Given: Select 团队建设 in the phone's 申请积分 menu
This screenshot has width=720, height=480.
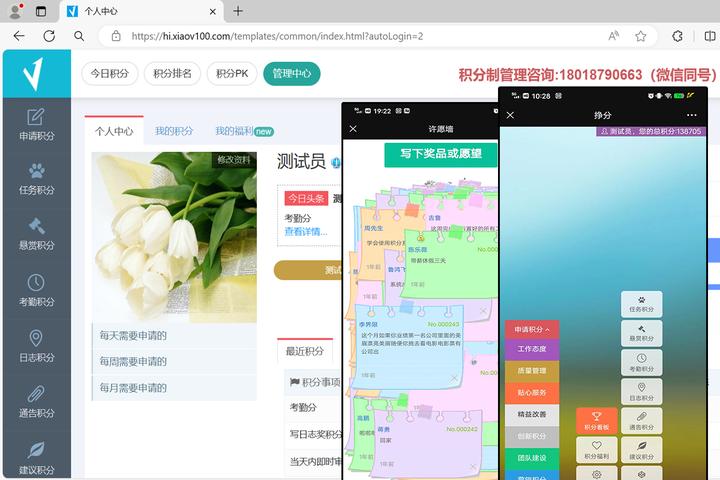Looking at the screenshot, I should (x=532, y=458).
